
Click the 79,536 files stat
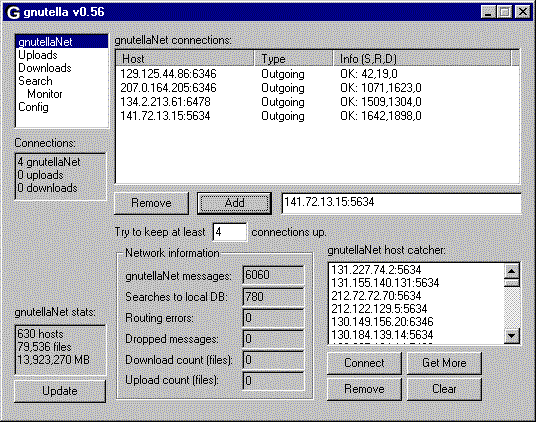click(x=44, y=347)
